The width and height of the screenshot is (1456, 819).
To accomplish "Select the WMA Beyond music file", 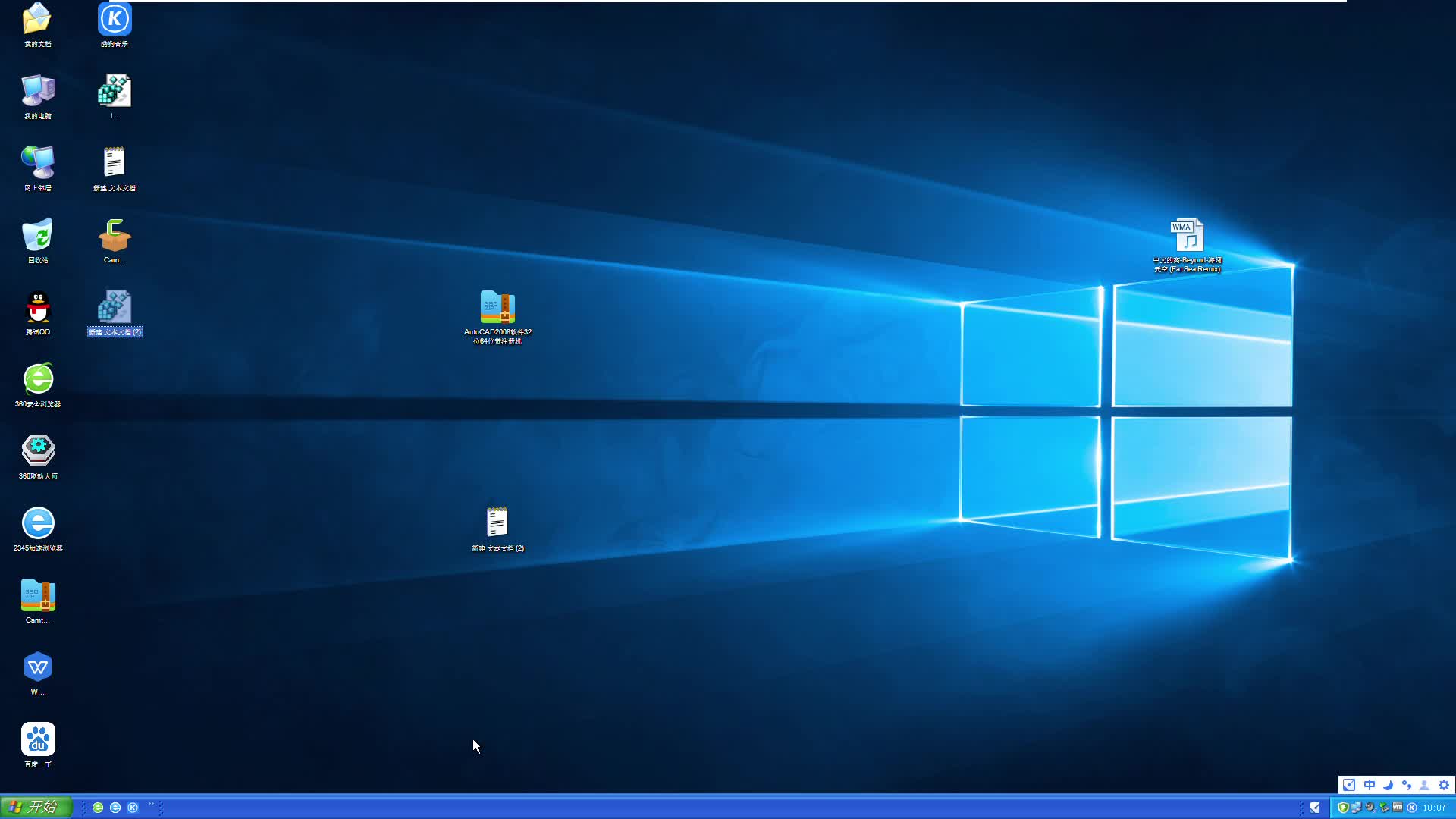I will [x=1188, y=236].
